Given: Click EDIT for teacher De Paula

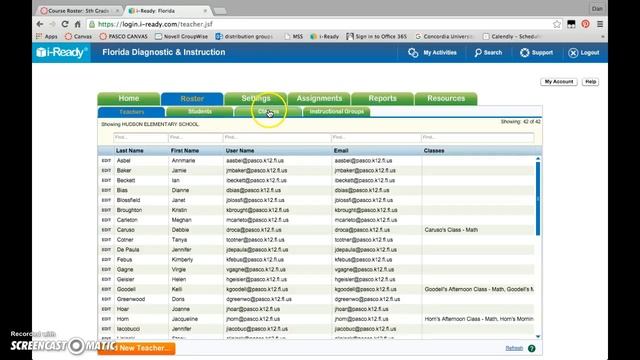Looking at the screenshot, I should point(106,250).
